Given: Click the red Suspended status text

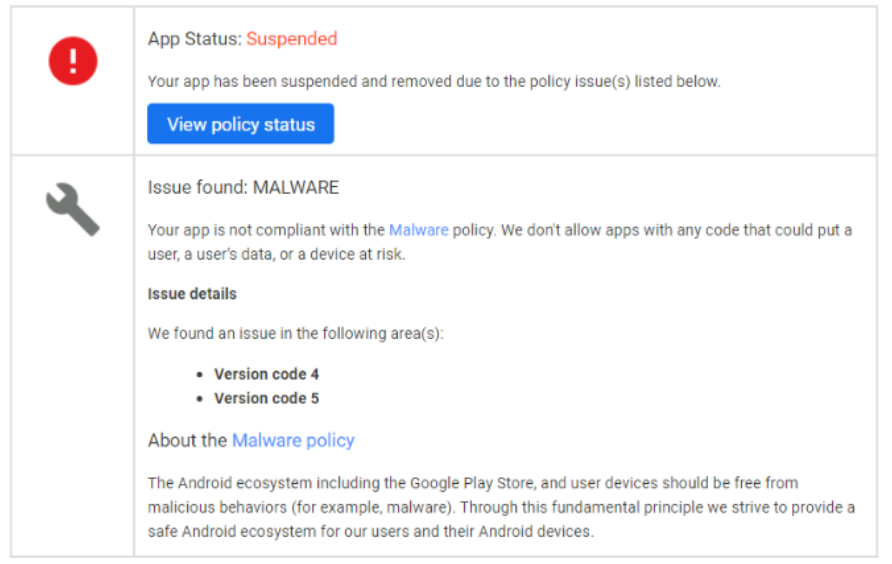Looking at the screenshot, I should click(291, 39).
